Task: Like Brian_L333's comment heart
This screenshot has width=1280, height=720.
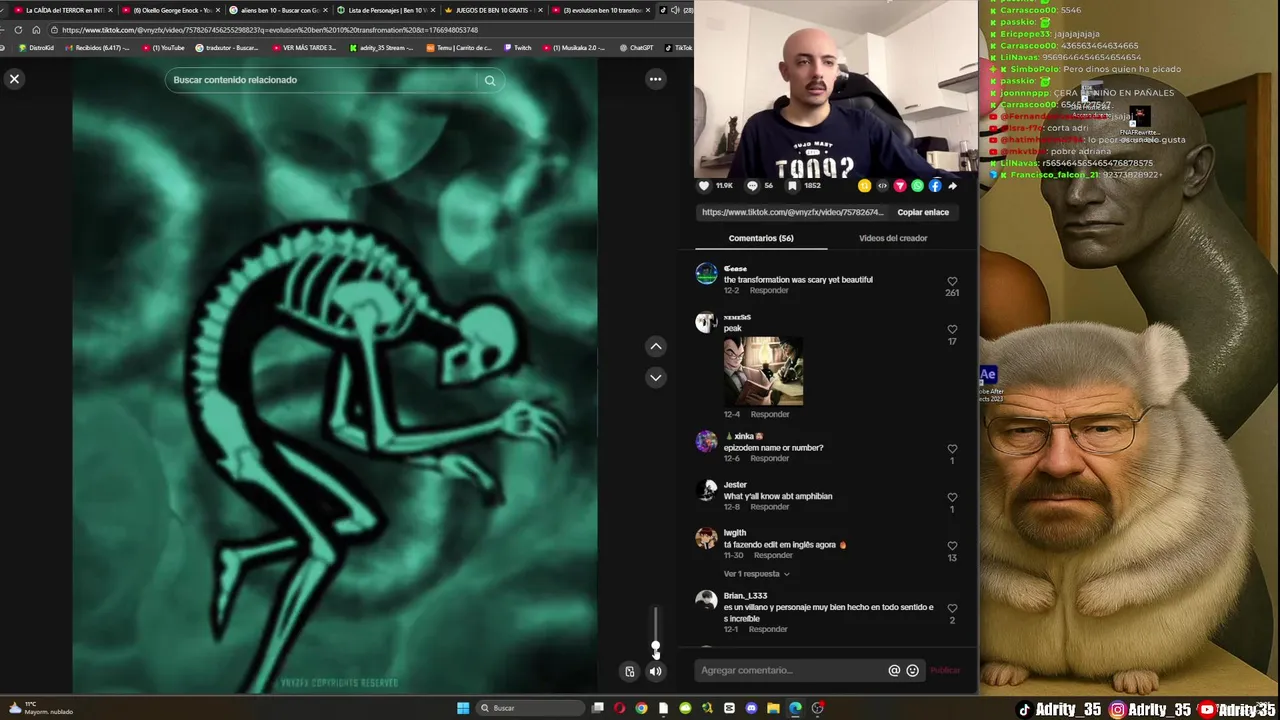Action: pyautogui.click(x=952, y=608)
